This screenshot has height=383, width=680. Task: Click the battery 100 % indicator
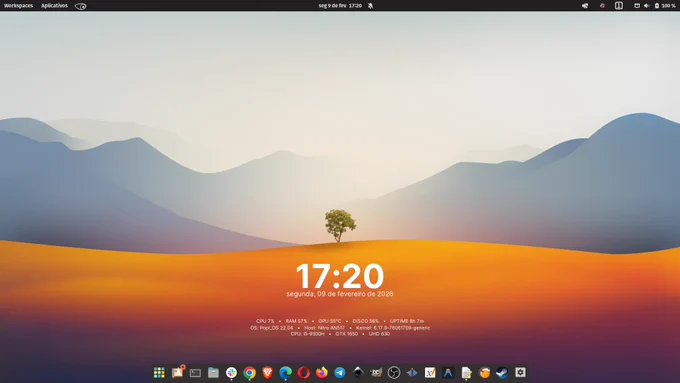pos(665,6)
